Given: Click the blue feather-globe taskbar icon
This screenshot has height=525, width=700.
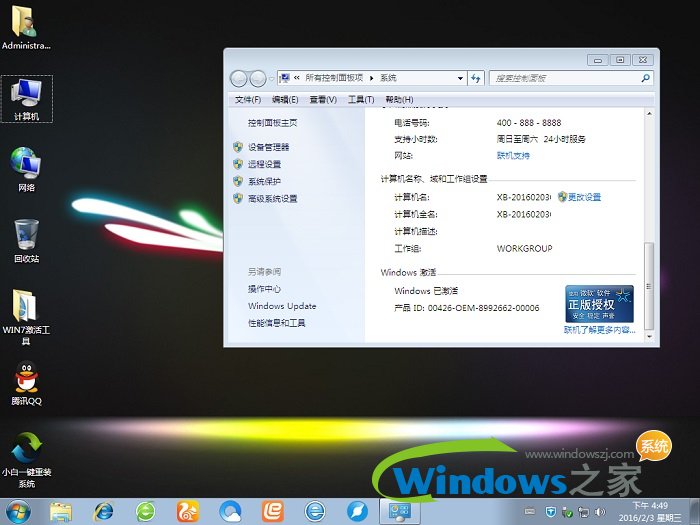Looking at the screenshot, I should click(x=358, y=512).
